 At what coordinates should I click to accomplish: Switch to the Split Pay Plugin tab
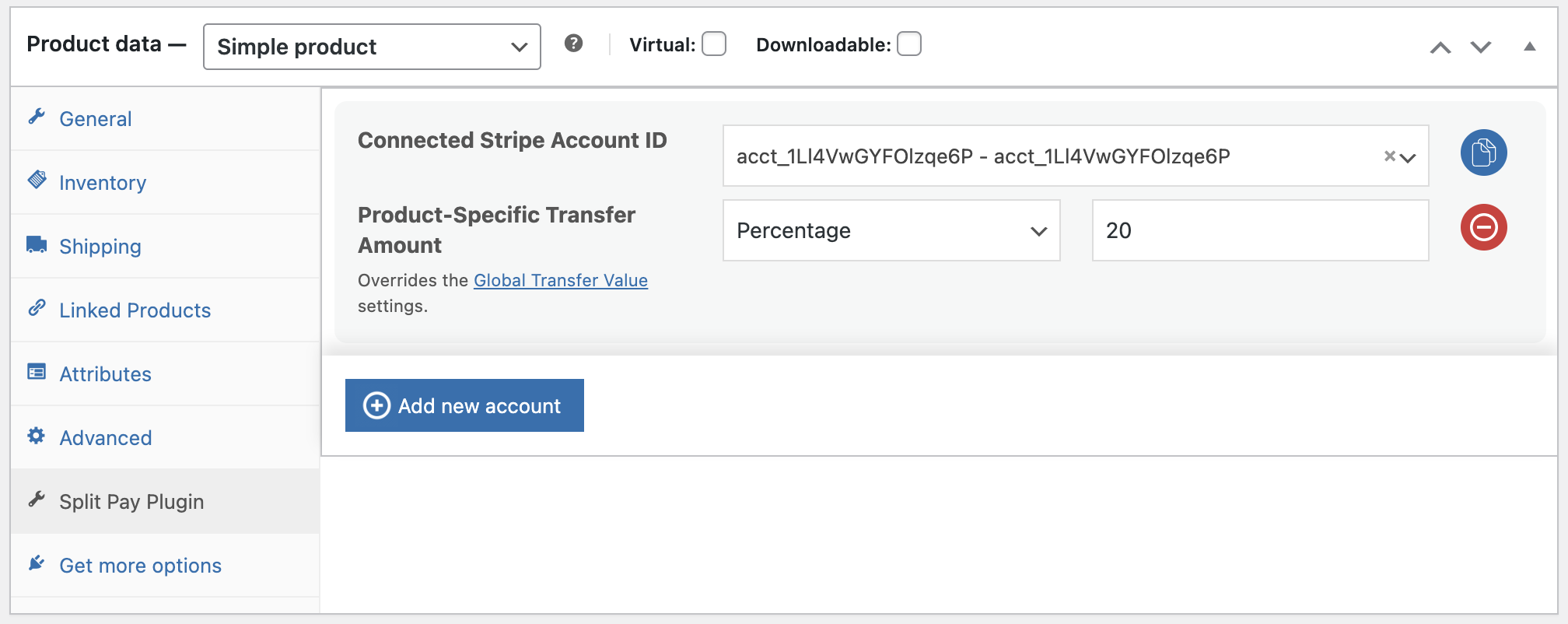(x=131, y=500)
